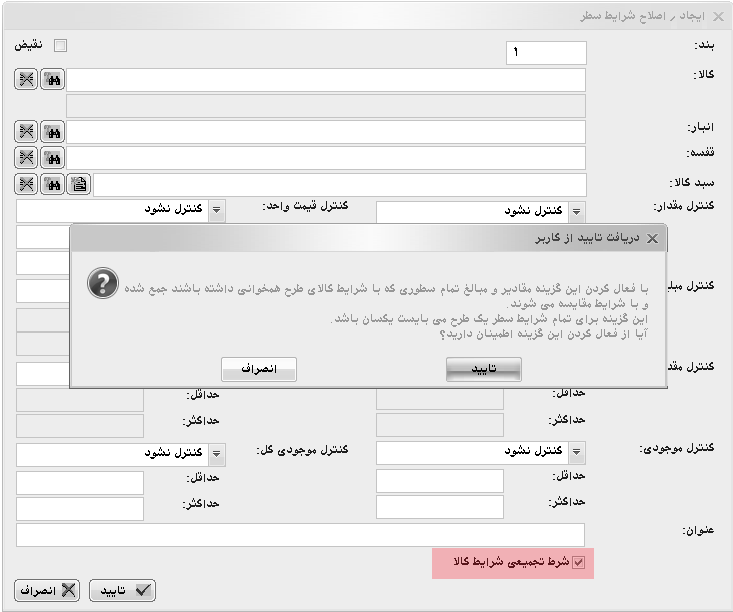Open binoculars search for انبار field
This screenshot has width=733, height=612.
[x=53, y=132]
